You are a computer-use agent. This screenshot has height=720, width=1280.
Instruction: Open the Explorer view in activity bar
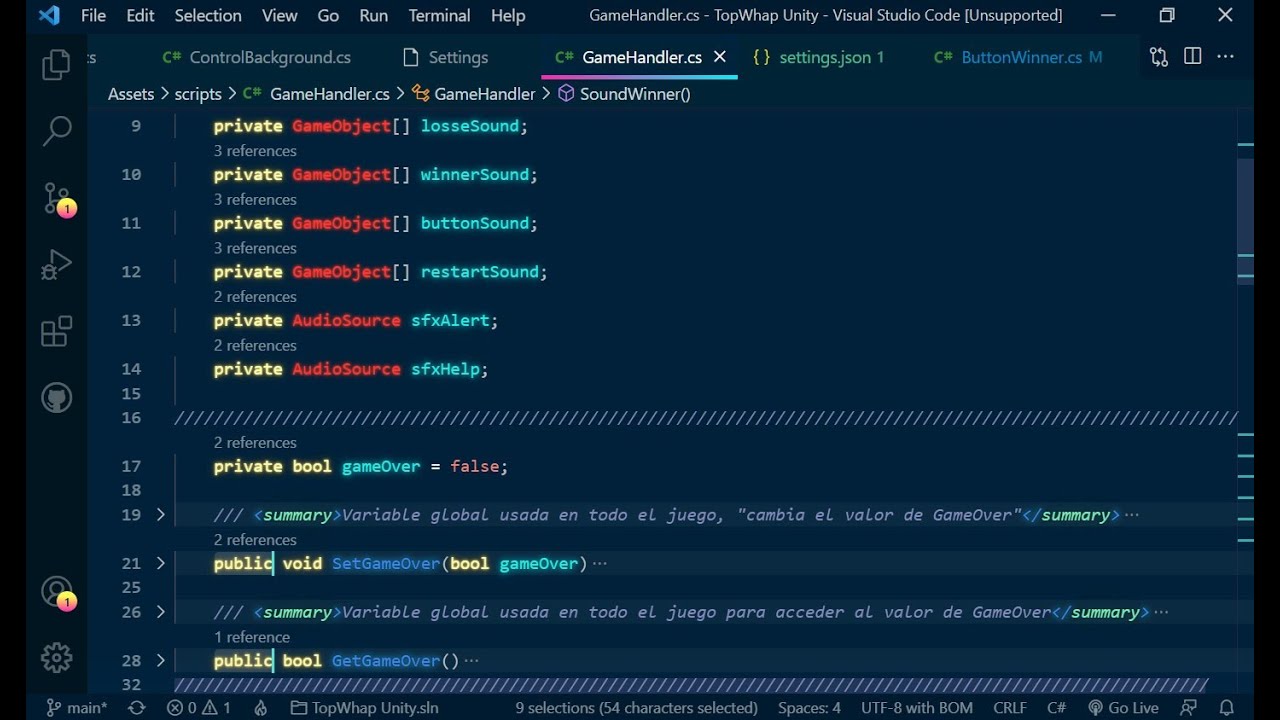[57, 66]
